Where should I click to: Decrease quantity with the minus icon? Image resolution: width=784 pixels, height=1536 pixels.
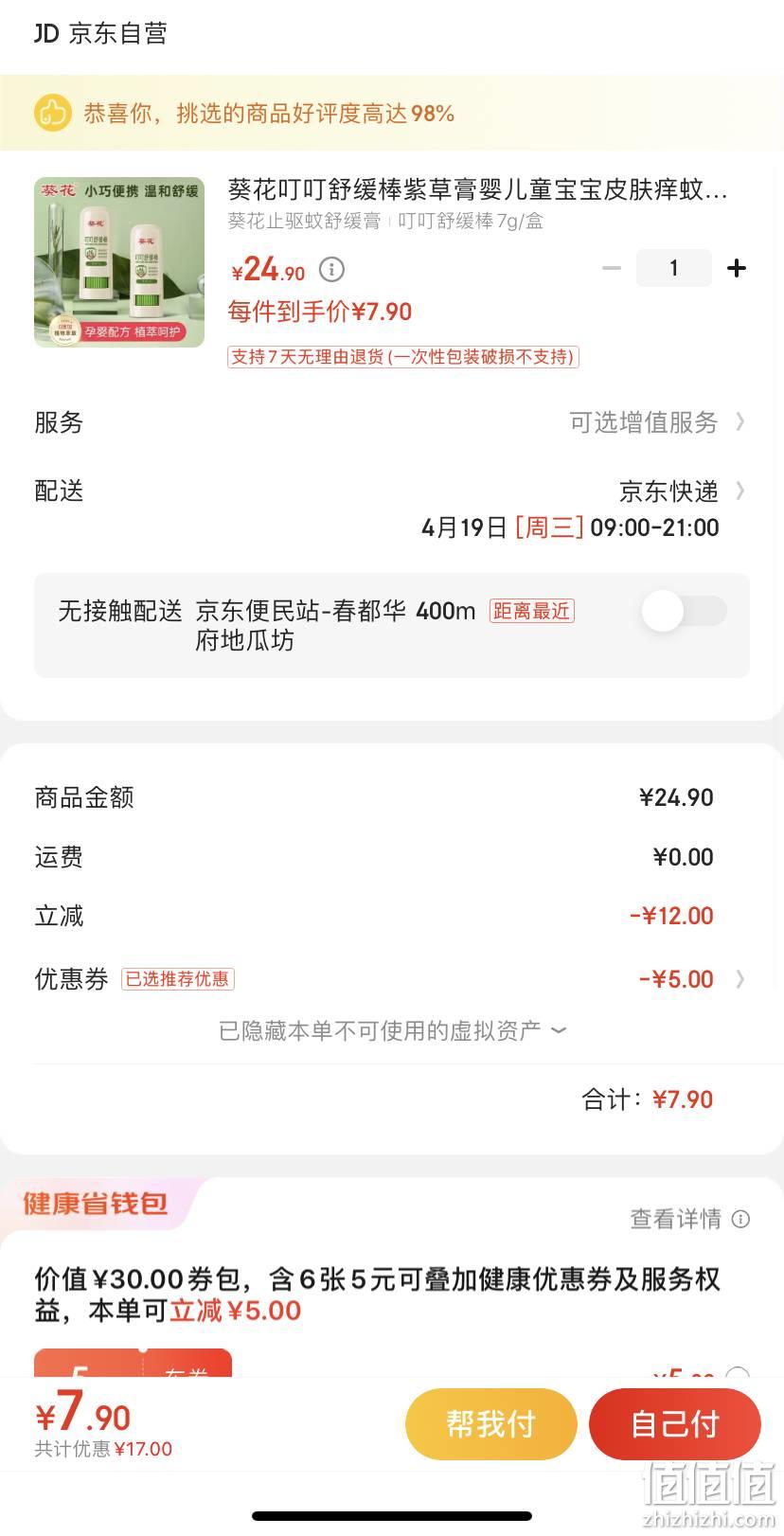tap(612, 269)
